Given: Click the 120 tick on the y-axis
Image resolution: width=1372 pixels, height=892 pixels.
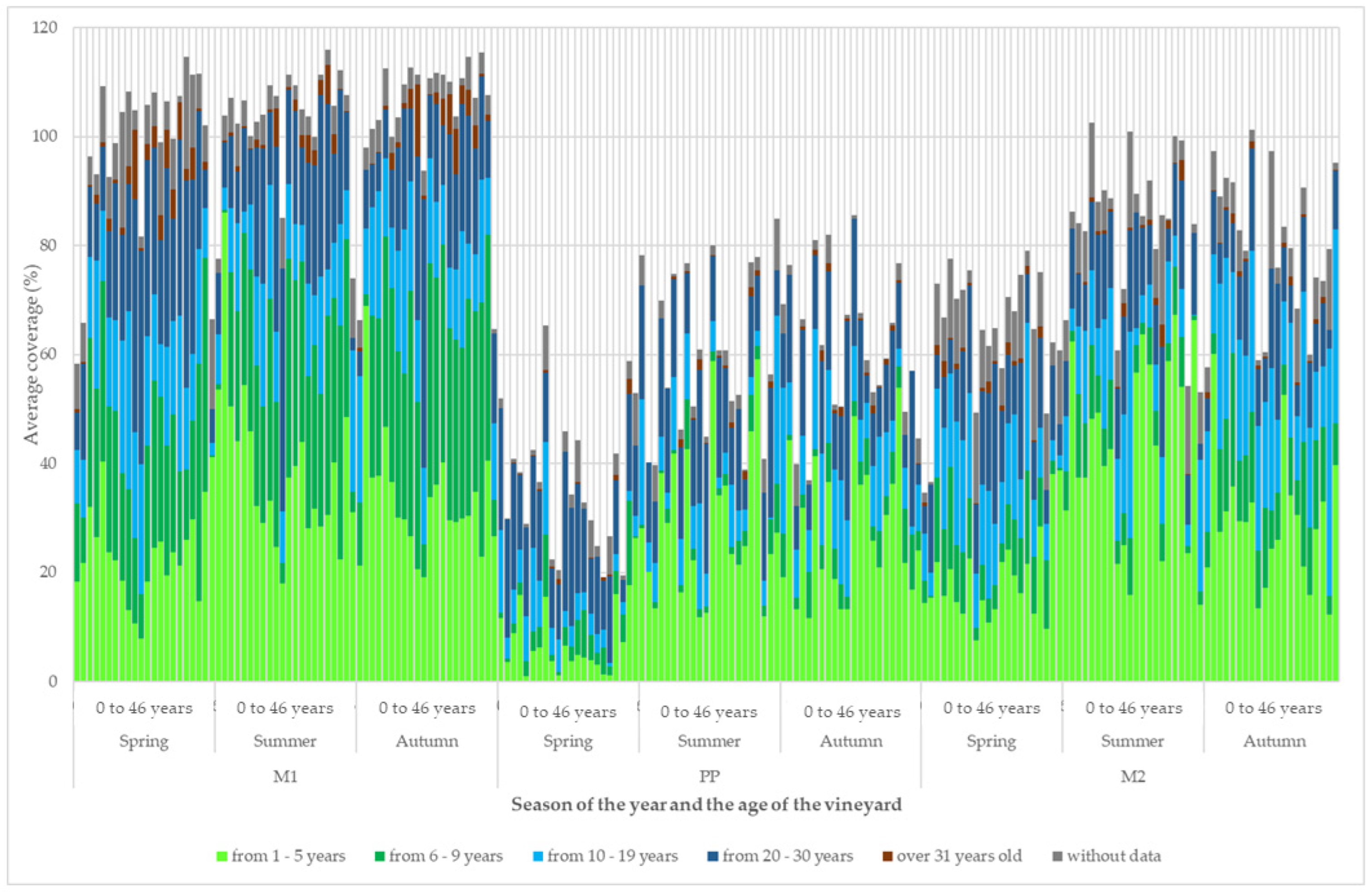Looking at the screenshot, I should (45, 28).
